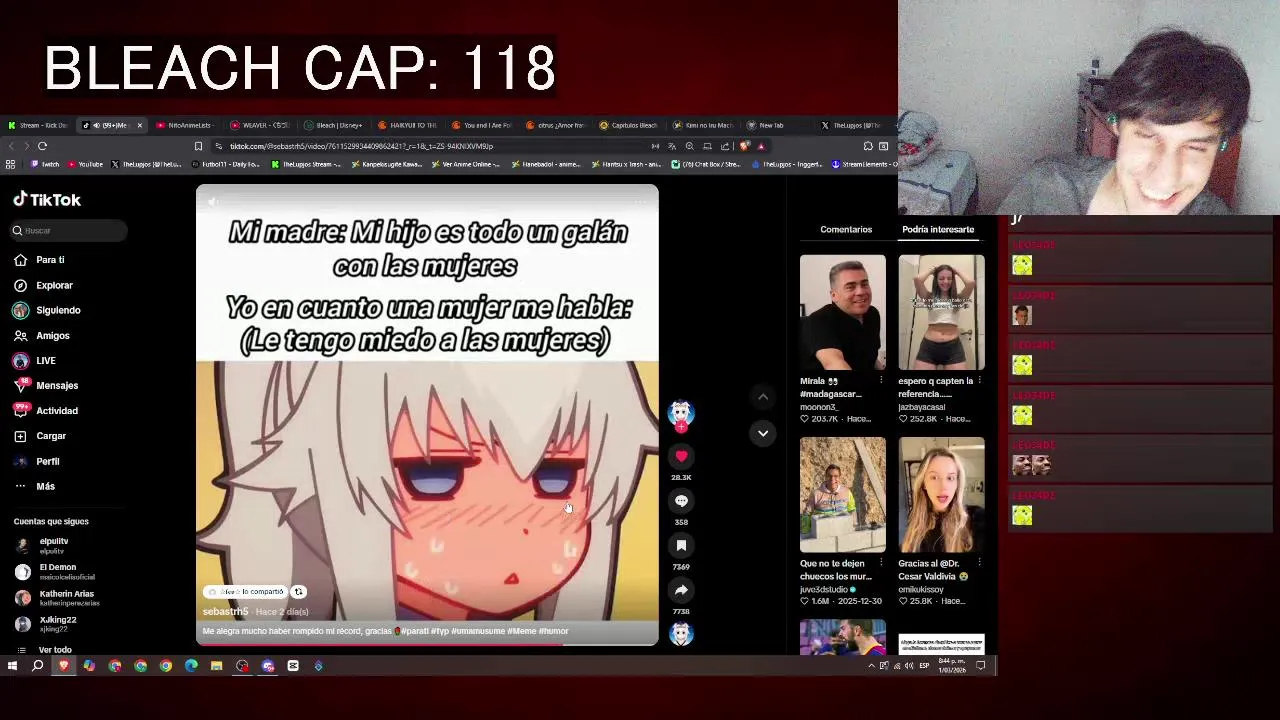Image resolution: width=1280 pixels, height=720 pixels.
Task: Open the LIVE section
Action: 35,360
